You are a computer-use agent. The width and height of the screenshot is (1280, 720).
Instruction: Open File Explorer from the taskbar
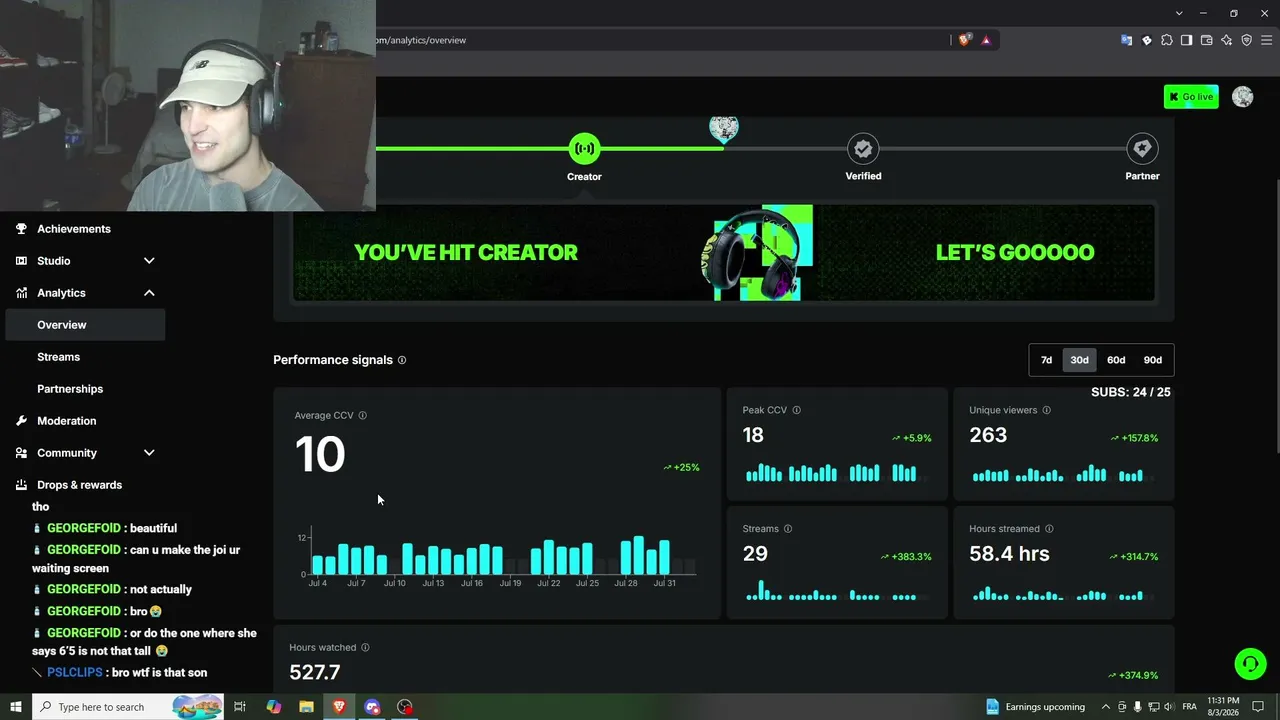point(307,707)
